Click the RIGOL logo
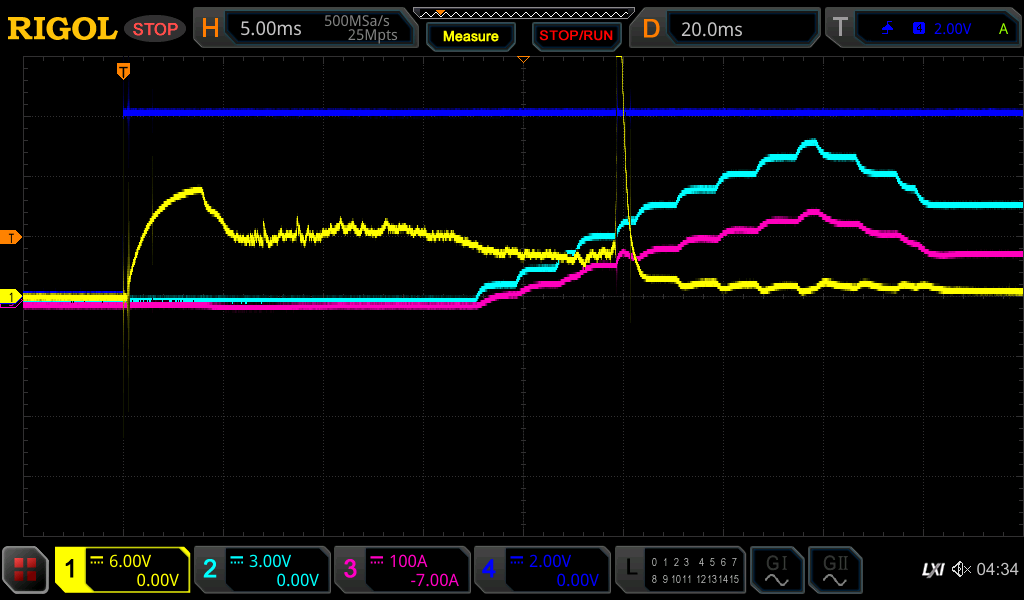Viewport: 1024px width, 600px height. click(x=62, y=29)
